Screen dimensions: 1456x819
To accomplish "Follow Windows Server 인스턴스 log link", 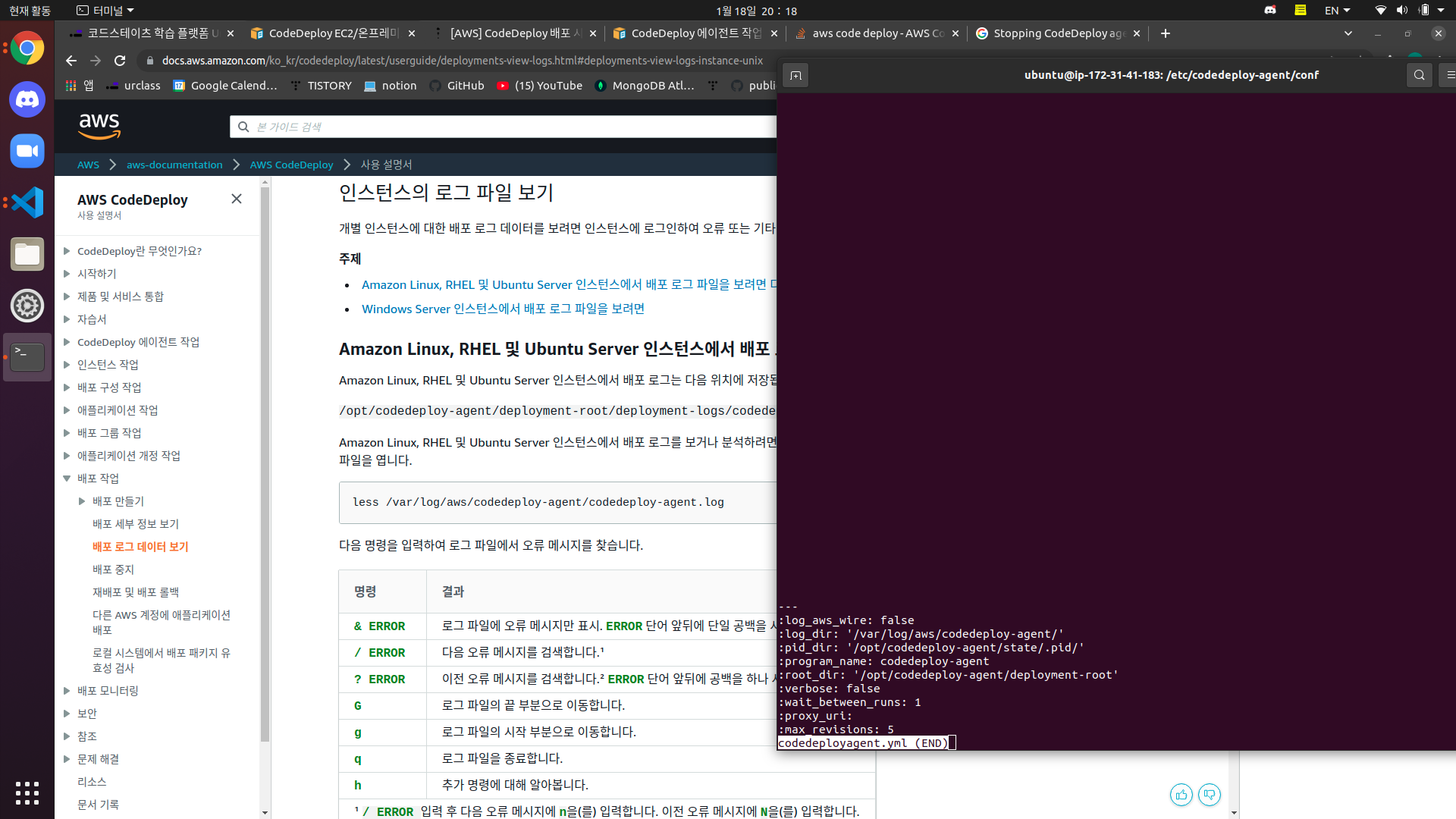I will point(503,309).
